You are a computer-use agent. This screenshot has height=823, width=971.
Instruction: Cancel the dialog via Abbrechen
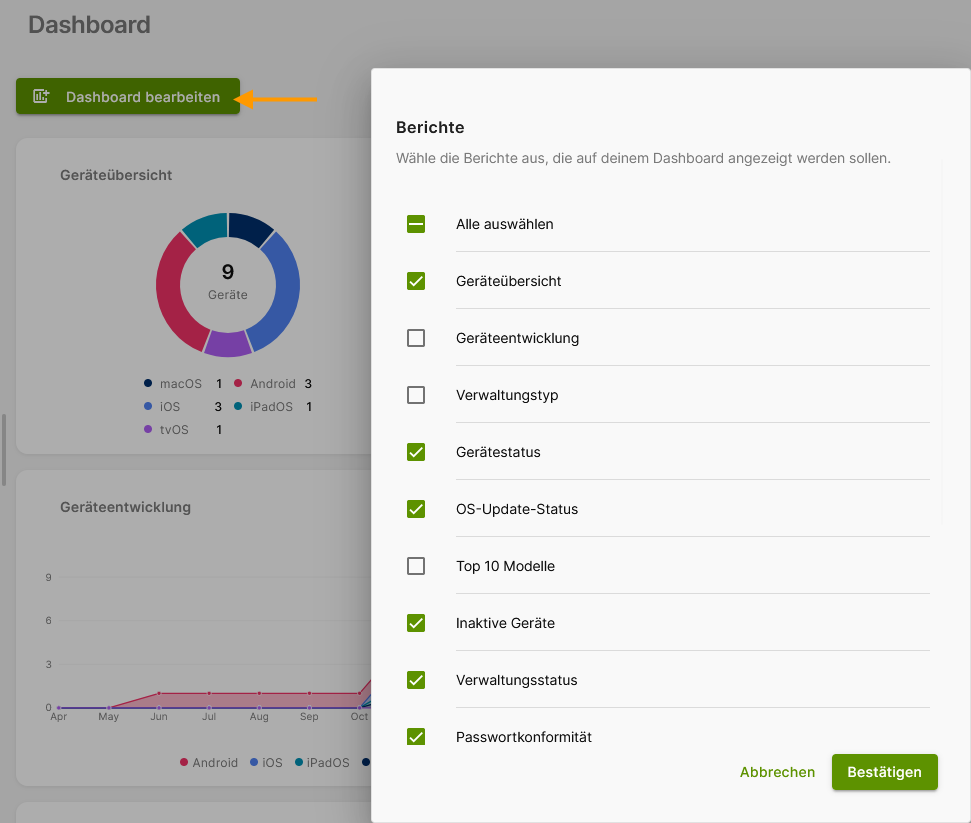tap(777, 772)
